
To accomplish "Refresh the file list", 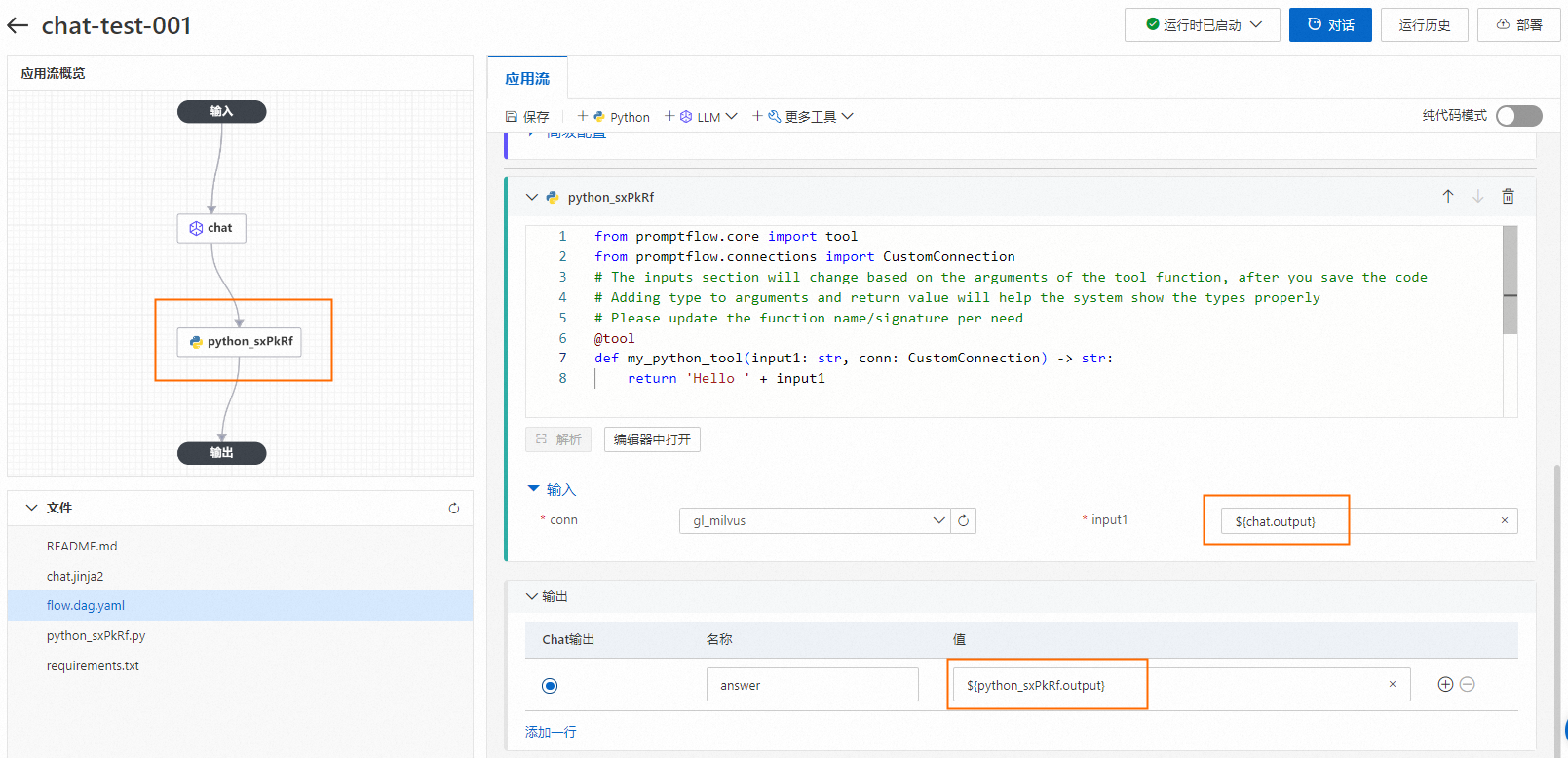I will coord(453,509).
